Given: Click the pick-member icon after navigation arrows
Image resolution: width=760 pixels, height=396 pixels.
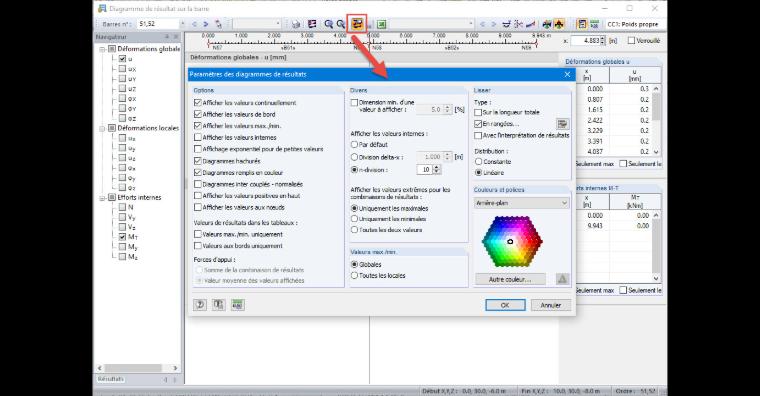Looking at the screenshot, I should (x=218, y=24).
